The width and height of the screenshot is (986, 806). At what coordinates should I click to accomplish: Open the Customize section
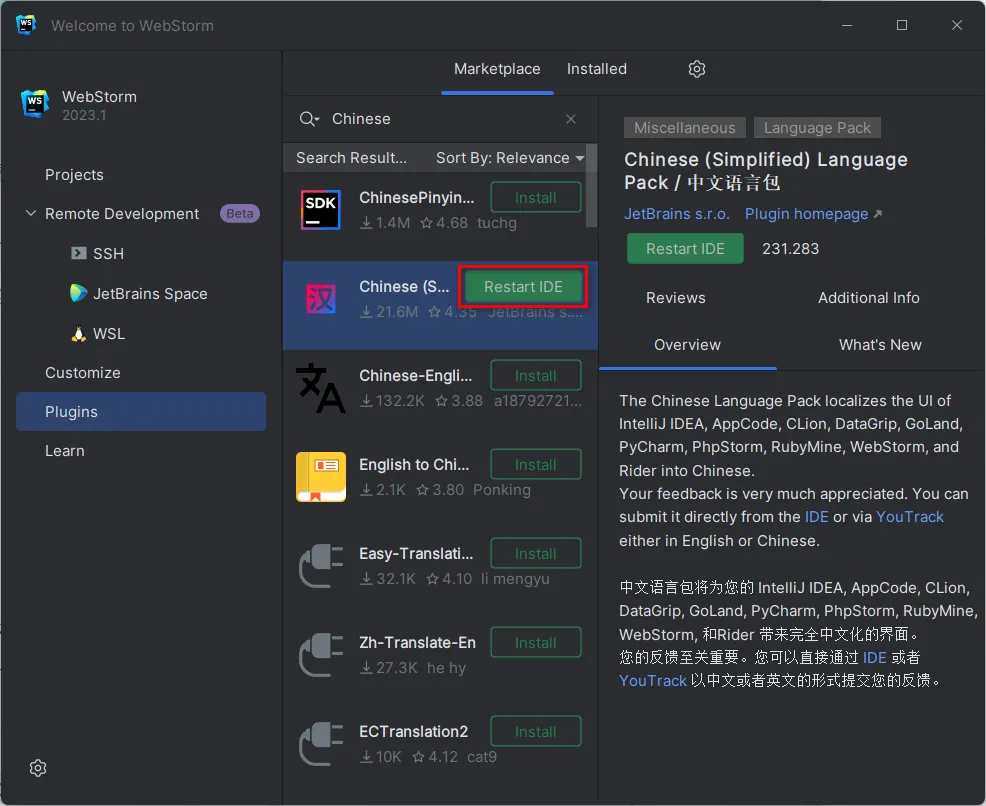tap(82, 373)
